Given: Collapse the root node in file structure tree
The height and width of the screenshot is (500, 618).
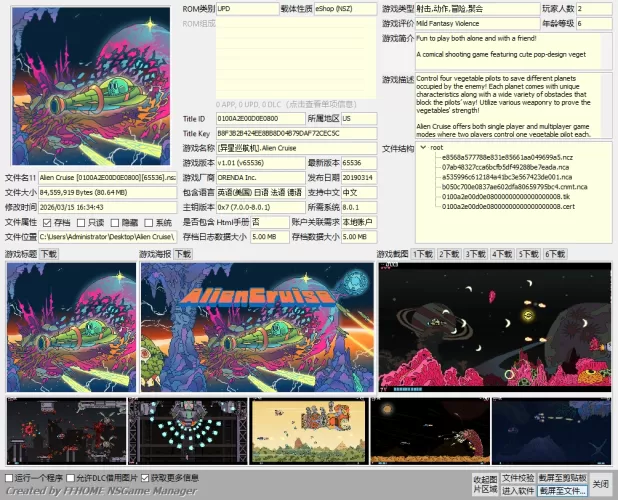Looking at the screenshot, I should click(x=423, y=147).
